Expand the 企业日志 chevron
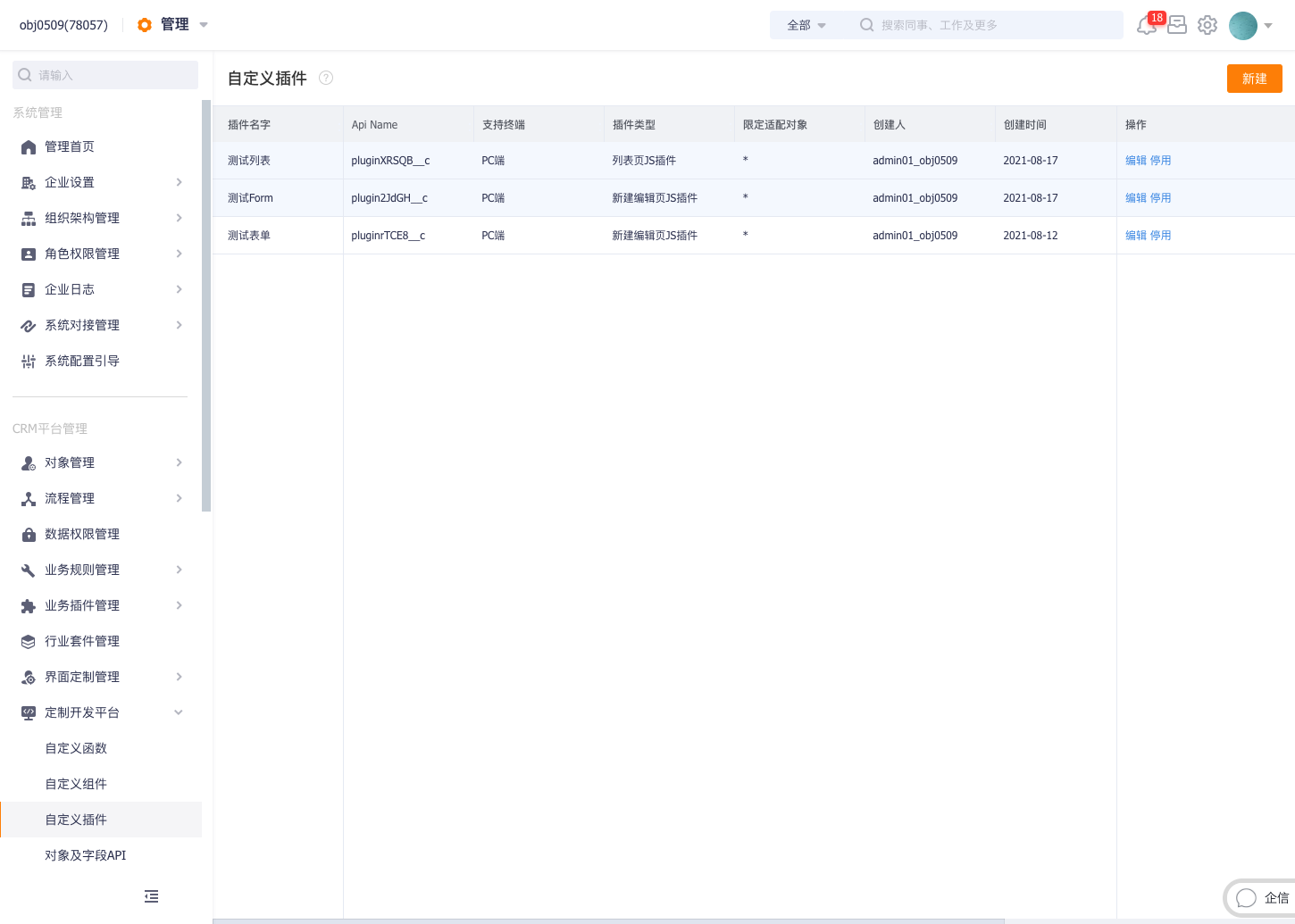This screenshot has width=1295, height=924. [x=179, y=289]
